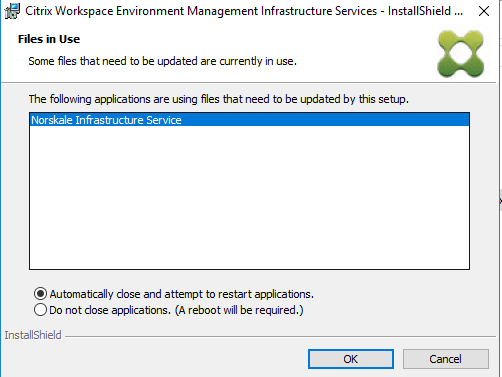The height and width of the screenshot is (377, 502).
Task: Select the Automatically close and restart radio button
Action: pos(40,294)
